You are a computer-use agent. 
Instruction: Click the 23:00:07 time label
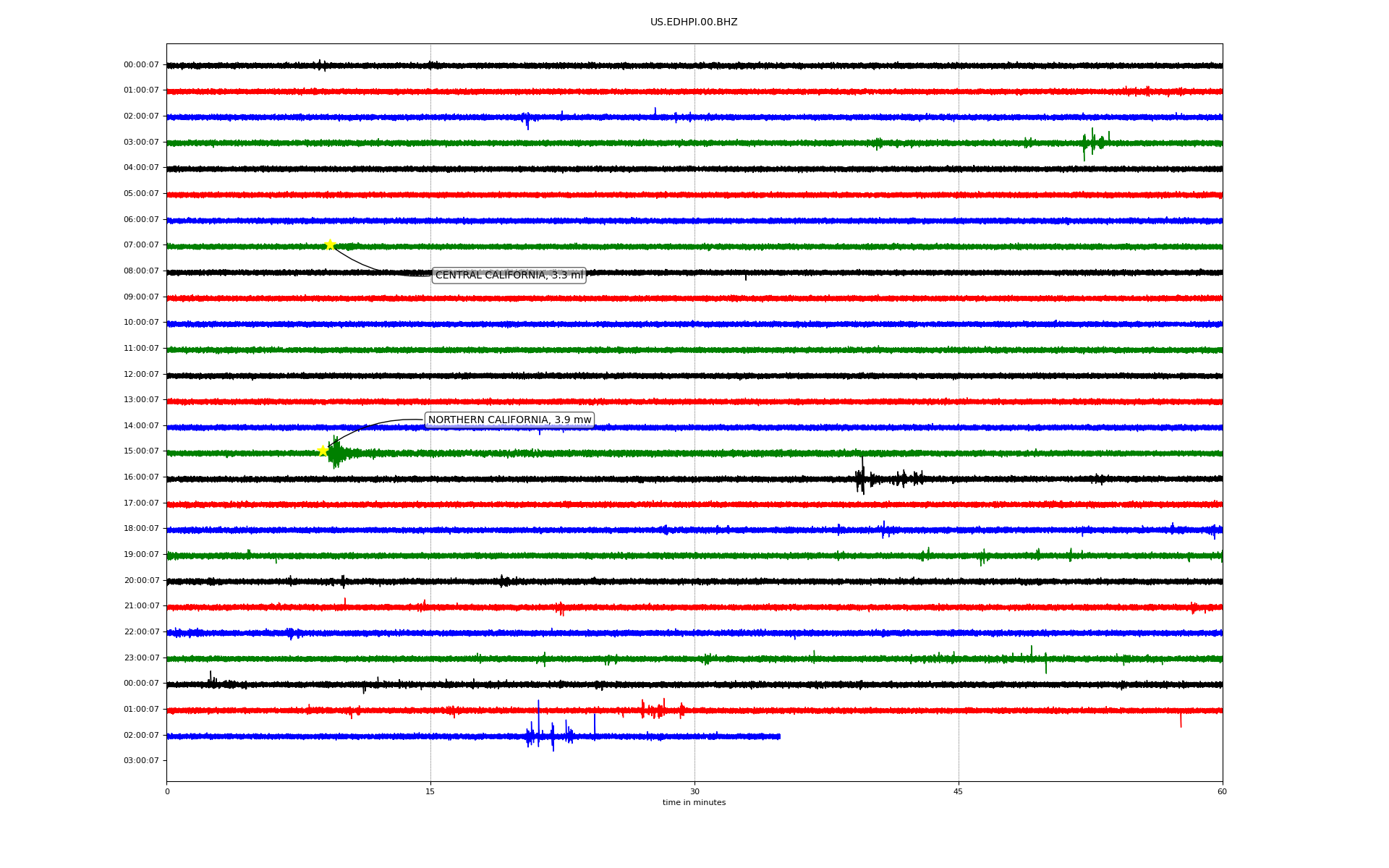141,658
